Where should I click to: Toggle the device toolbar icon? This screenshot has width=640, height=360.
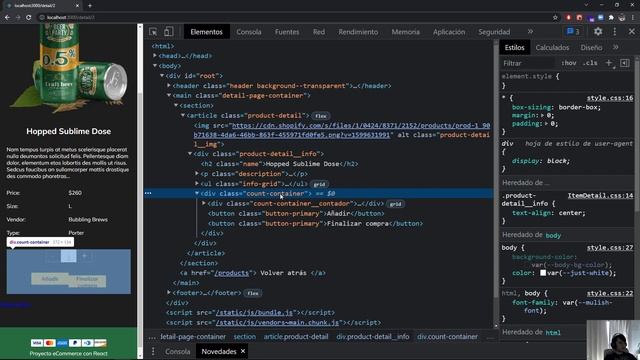pyautogui.click(x=168, y=32)
